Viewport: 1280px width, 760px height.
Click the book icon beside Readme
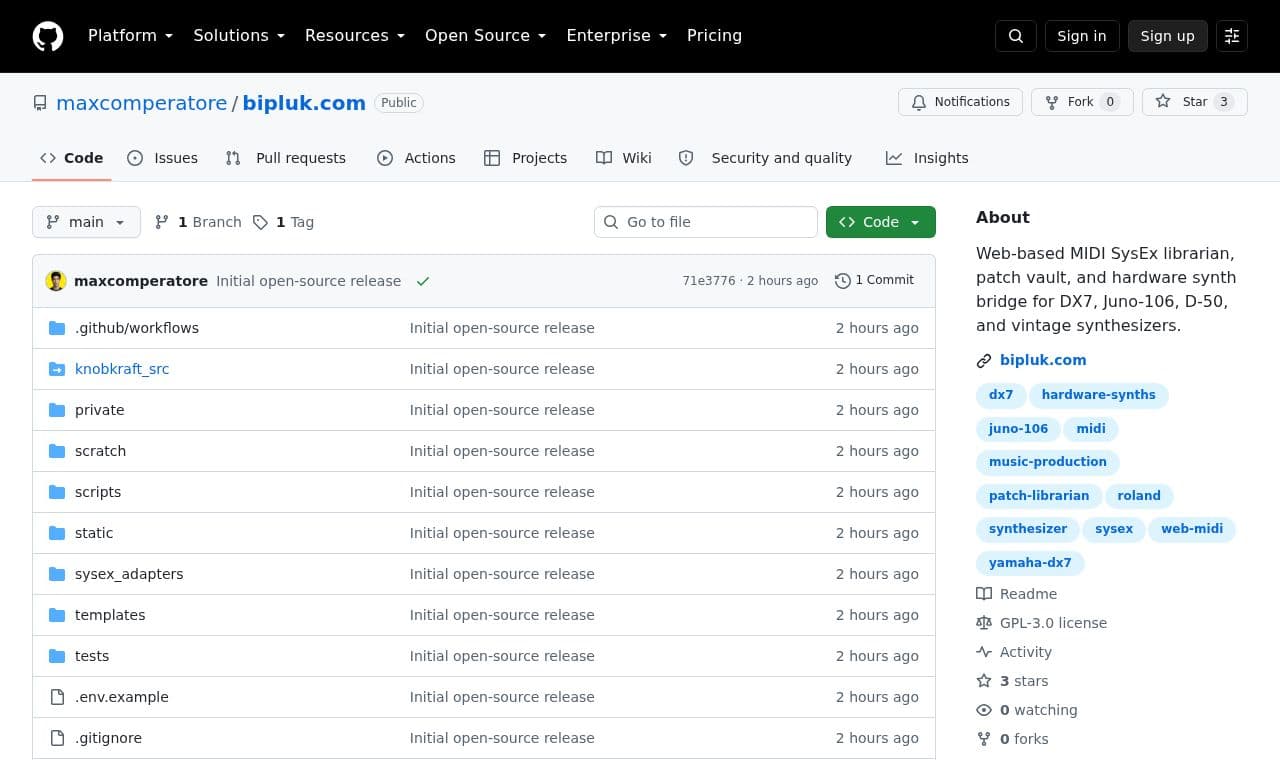click(x=984, y=594)
